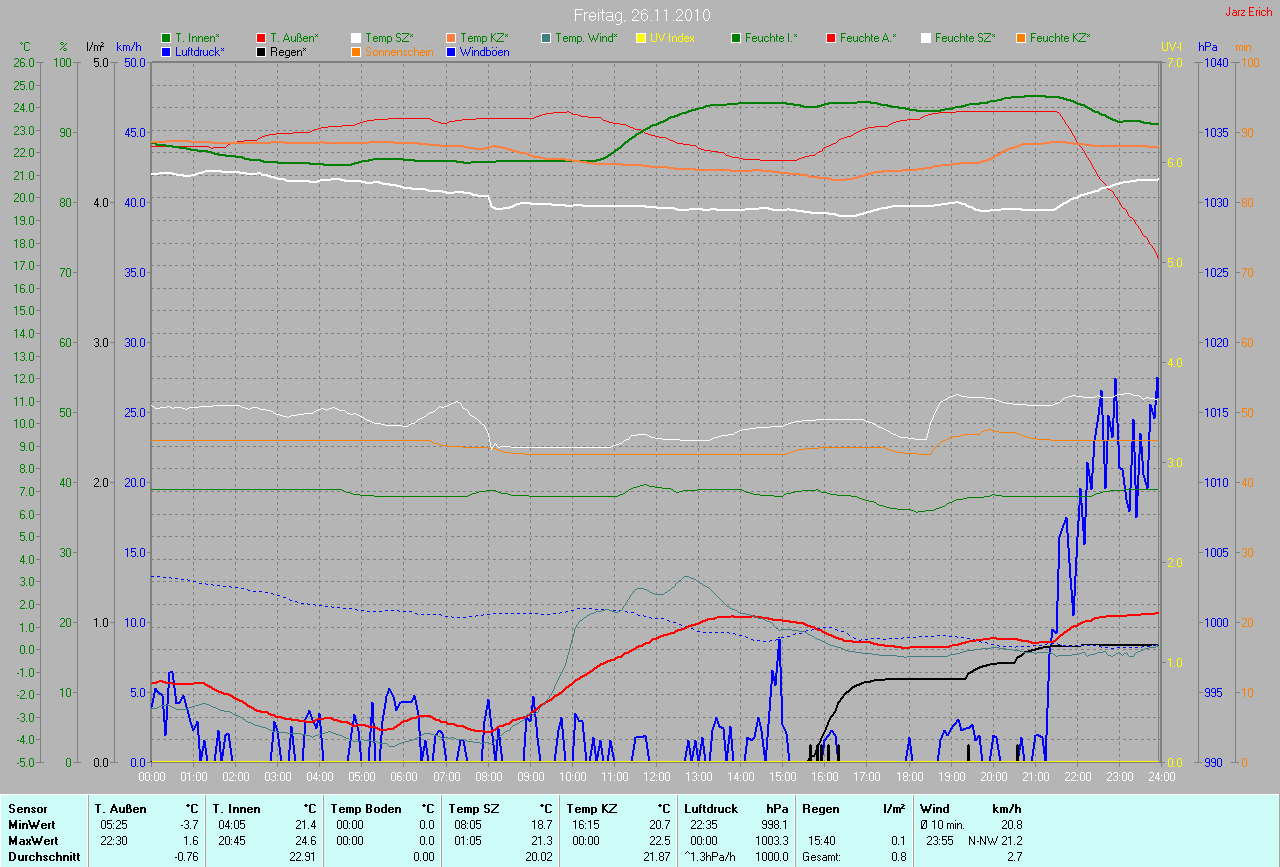Image resolution: width=1280 pixels, height=867 pixels.
Task: Click the '^1.3hPa/h' pressure trend value
Action: (710, 856)
